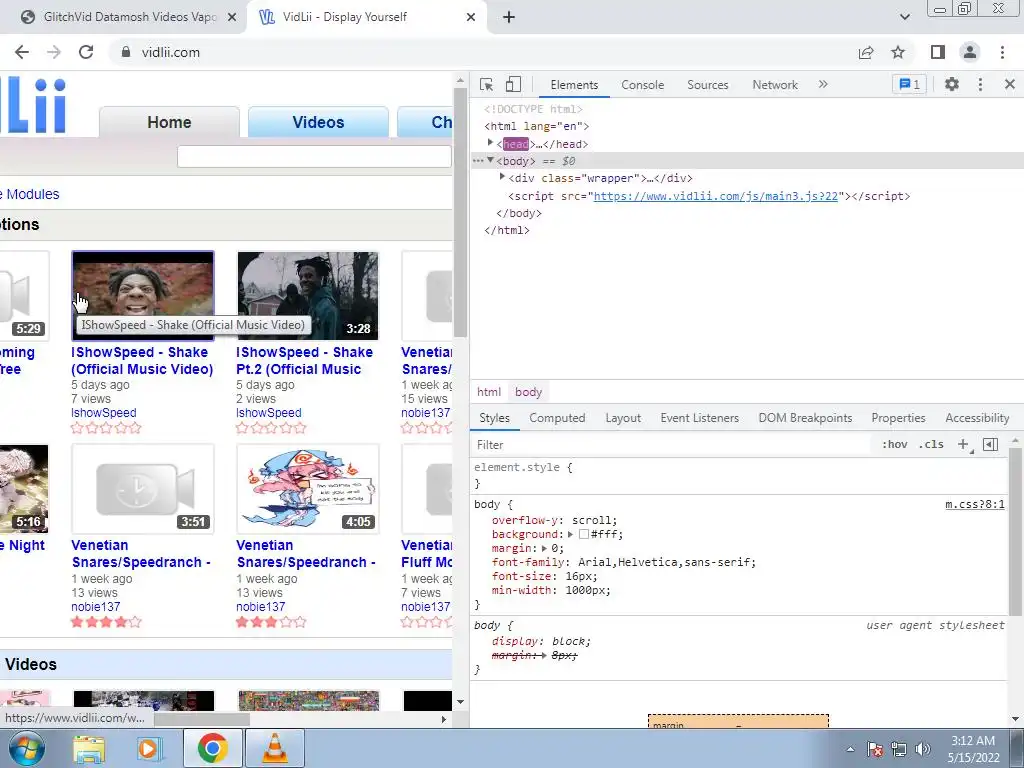Open the VidLii Home tab
The width and height of the screenshot is (1024, 768).
tap(169, 122)
